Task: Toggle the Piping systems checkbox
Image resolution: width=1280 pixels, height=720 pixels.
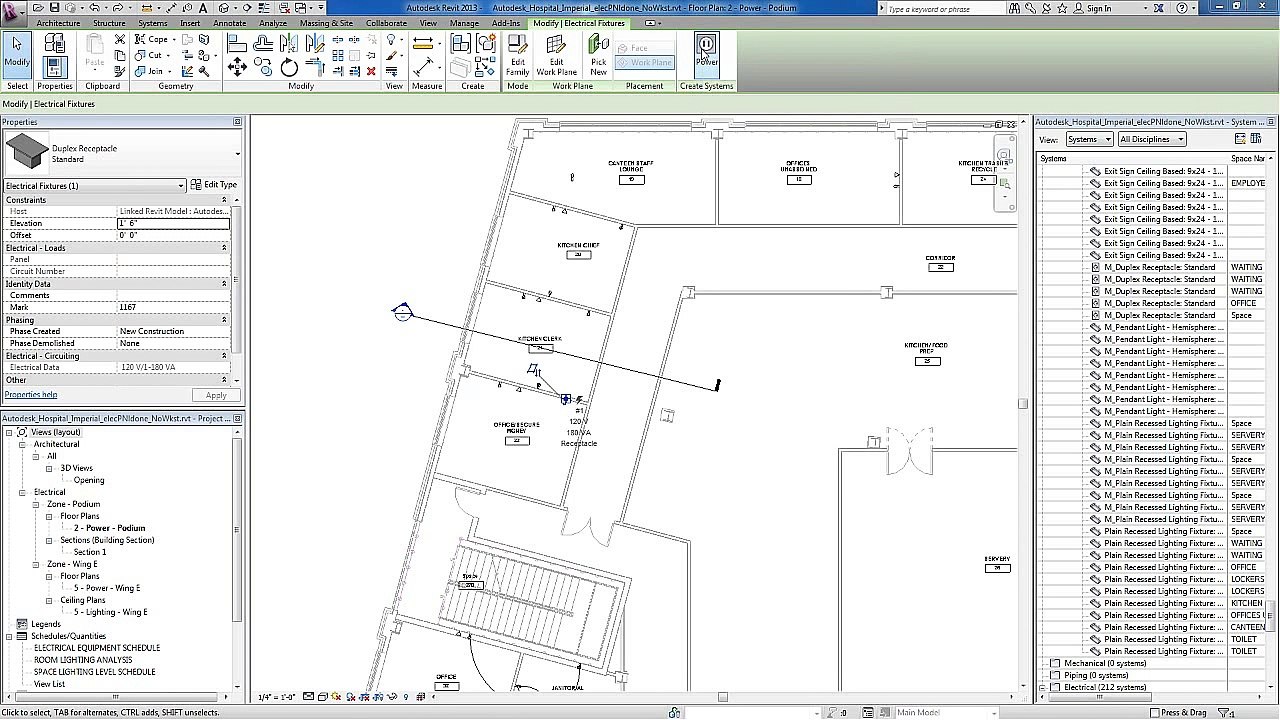Action: [x=1055, y=675]
